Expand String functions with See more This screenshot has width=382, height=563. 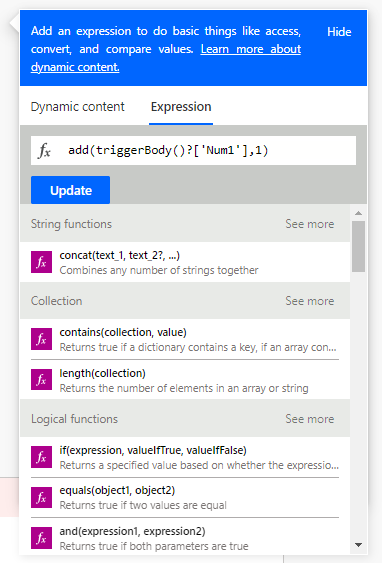point(309,224)
